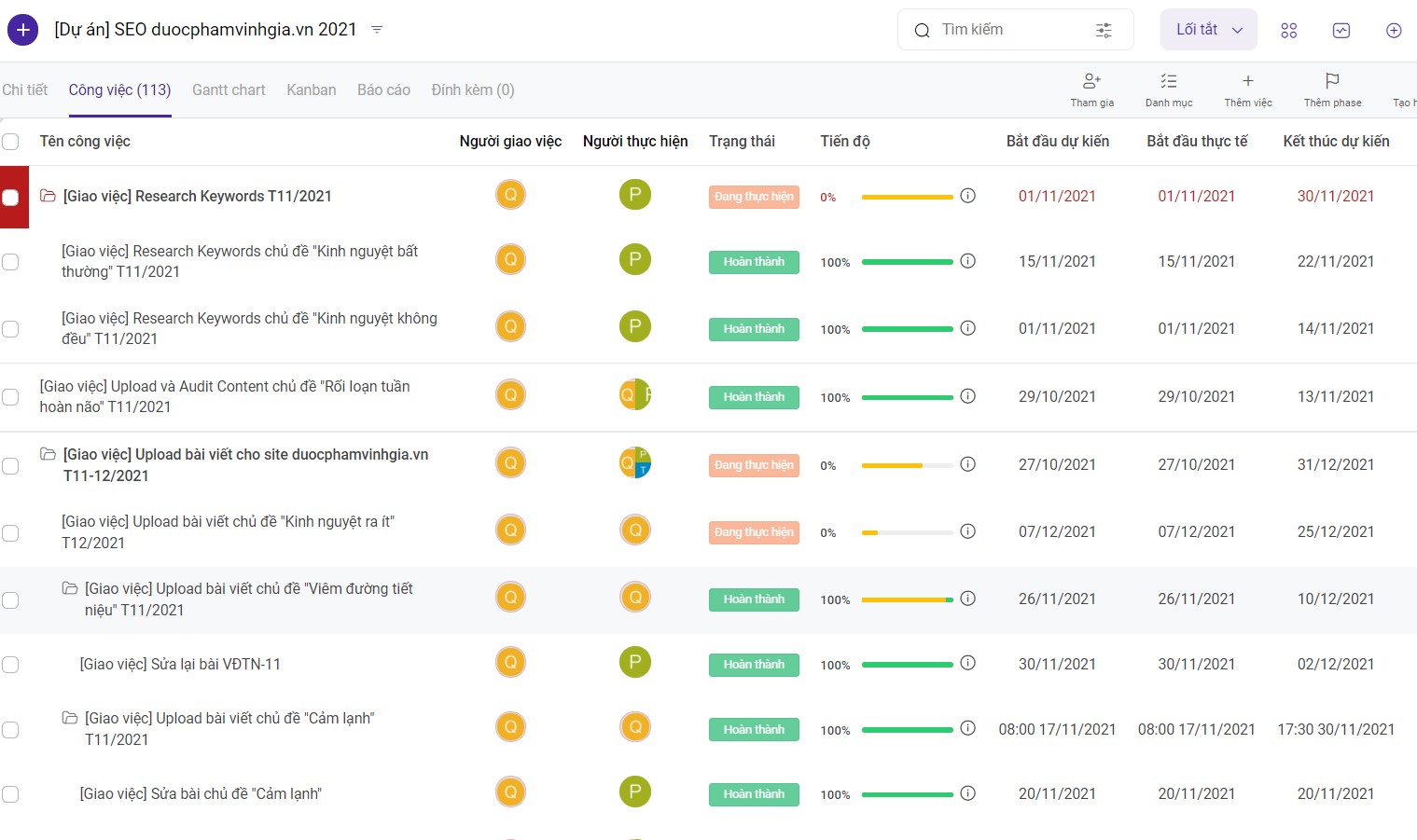Open the Lối tắt dropdown

[1209, 30]
